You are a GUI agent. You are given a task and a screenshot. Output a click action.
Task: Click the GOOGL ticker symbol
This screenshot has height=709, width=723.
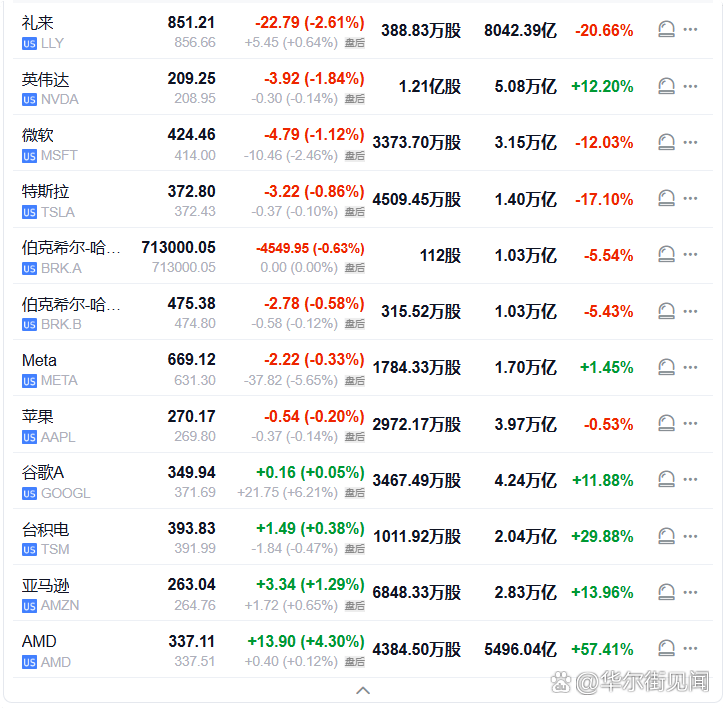coord(65,493)
